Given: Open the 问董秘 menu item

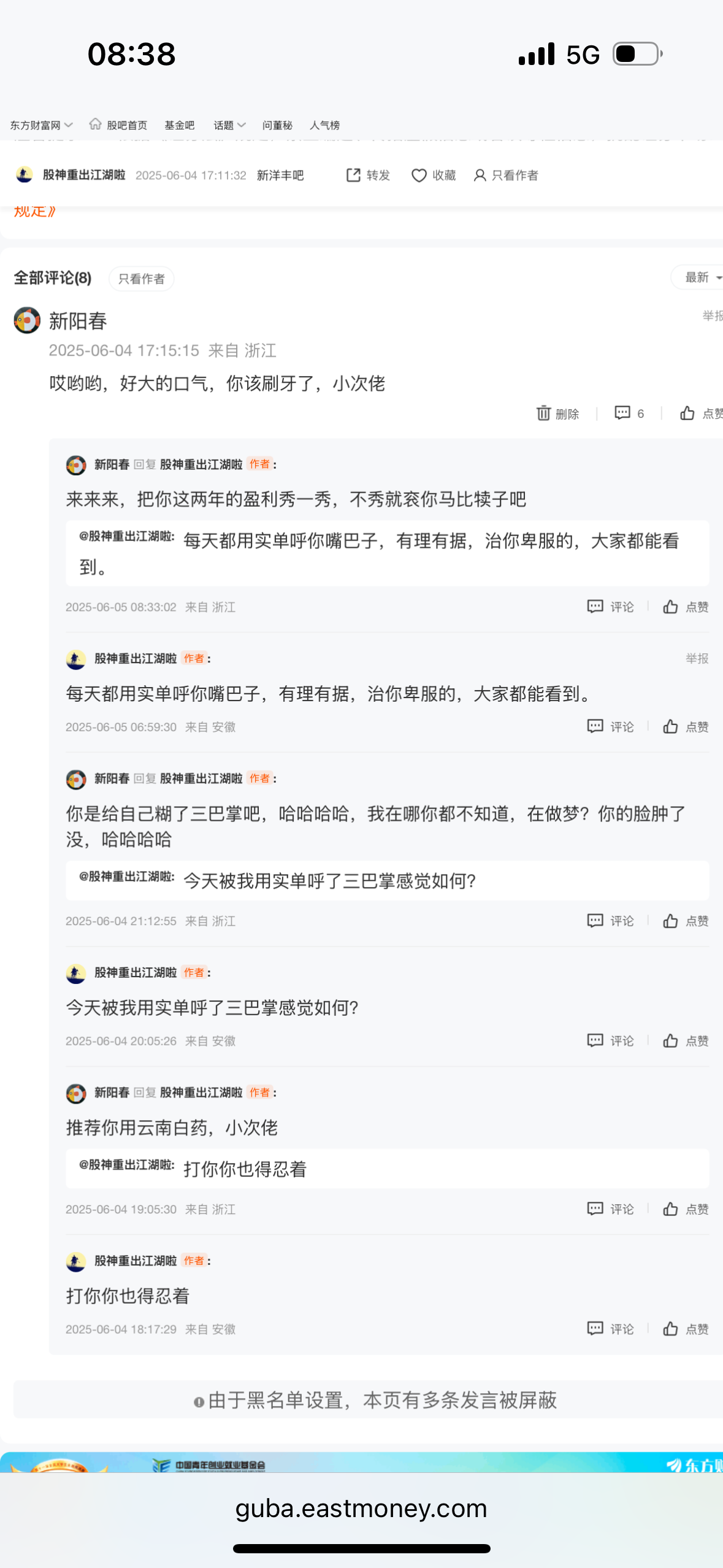Looking at the screenshot, I should (x=277, y=125).
